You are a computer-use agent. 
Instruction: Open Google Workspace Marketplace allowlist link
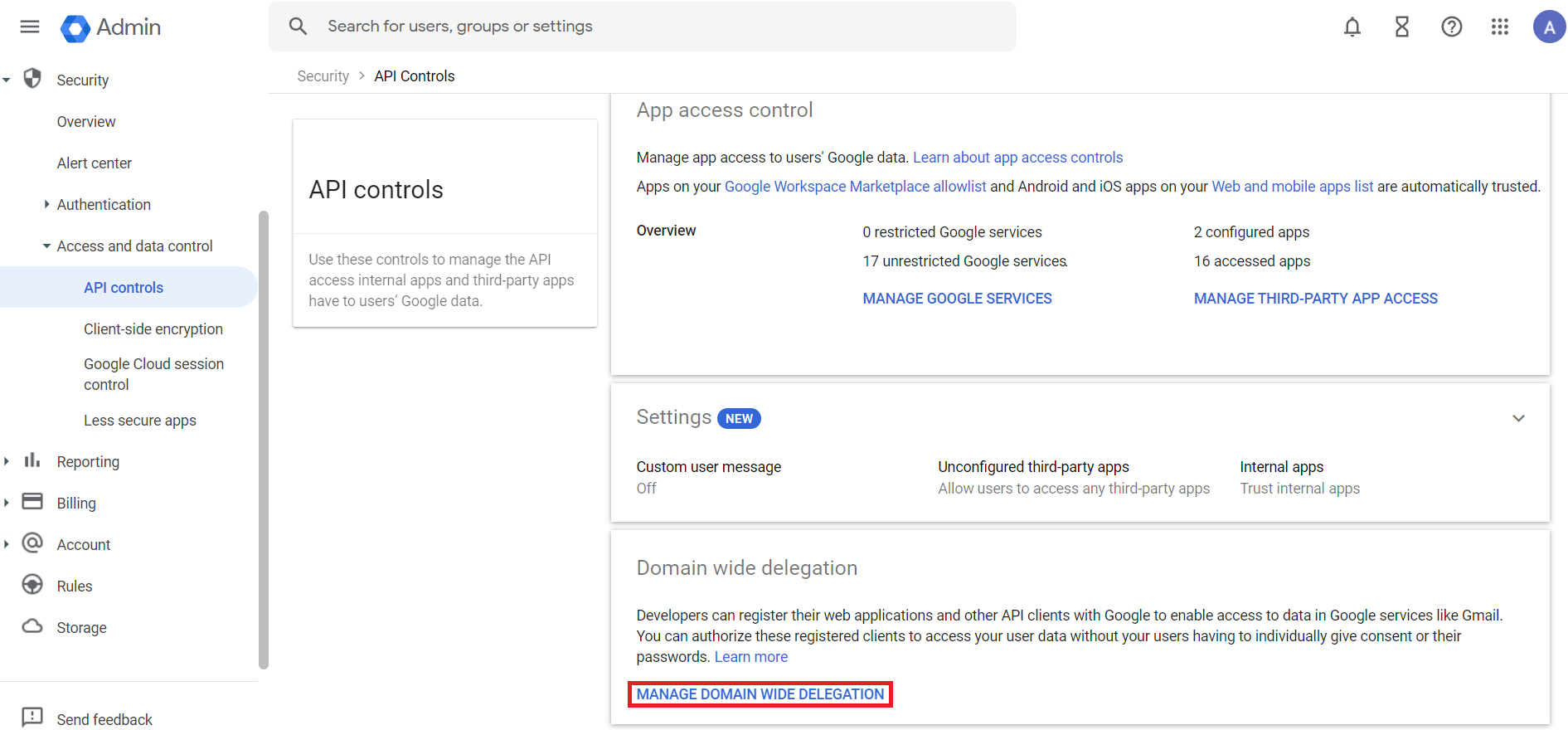(x=855, y=187)
